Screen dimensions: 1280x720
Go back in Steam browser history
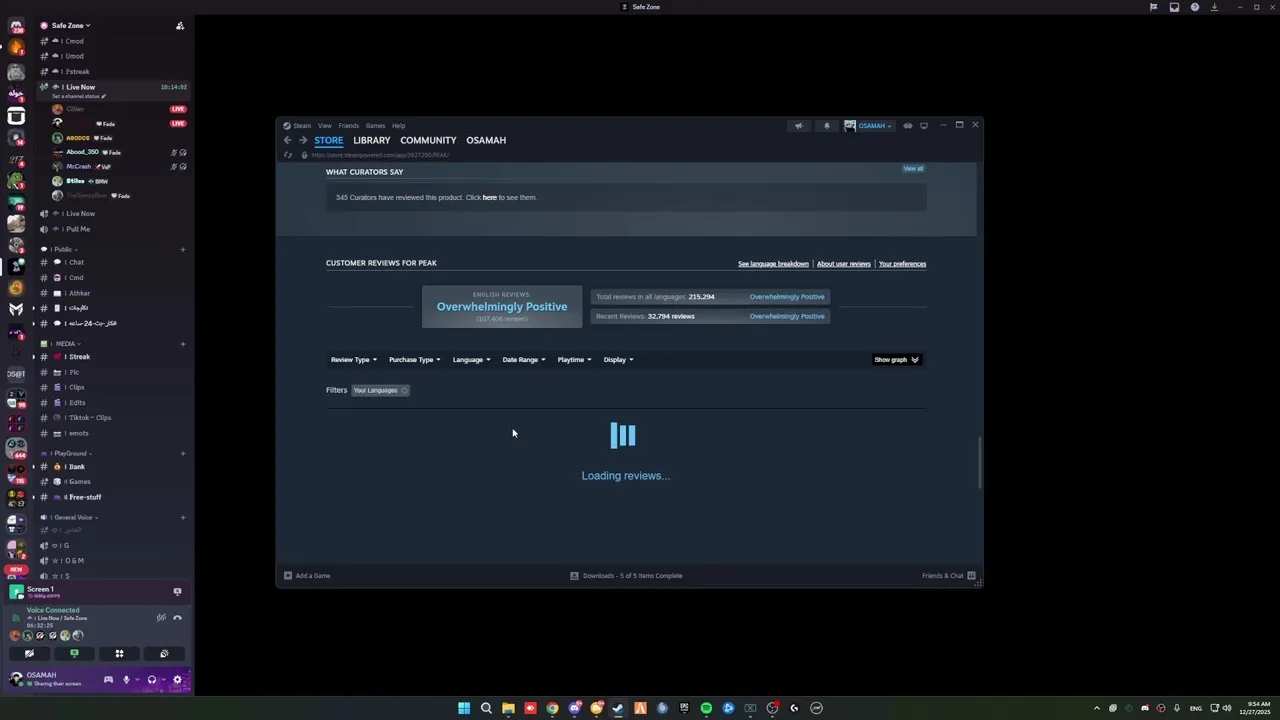288,140
